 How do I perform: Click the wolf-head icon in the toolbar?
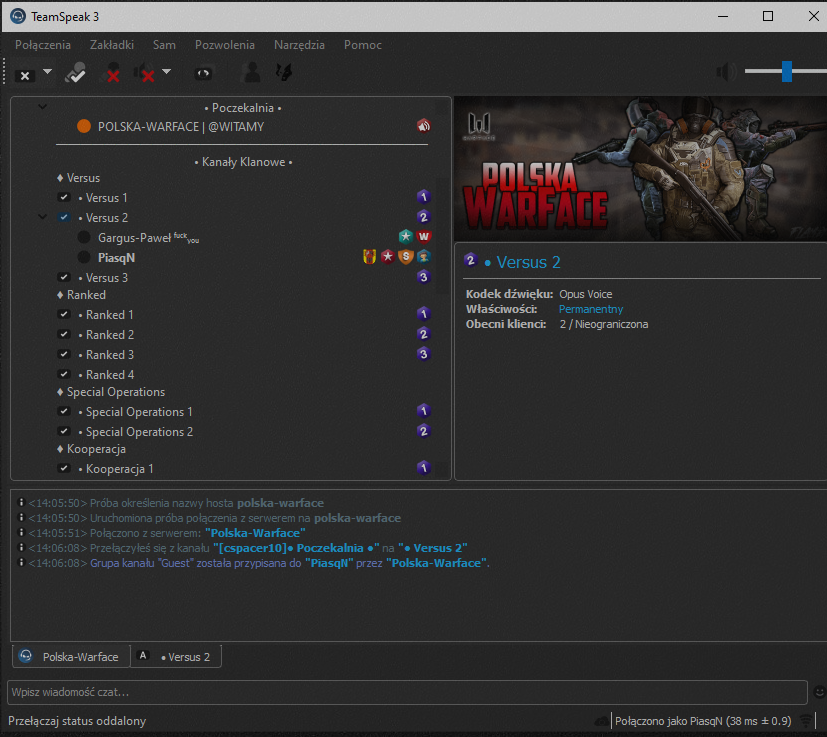[284, 72]
